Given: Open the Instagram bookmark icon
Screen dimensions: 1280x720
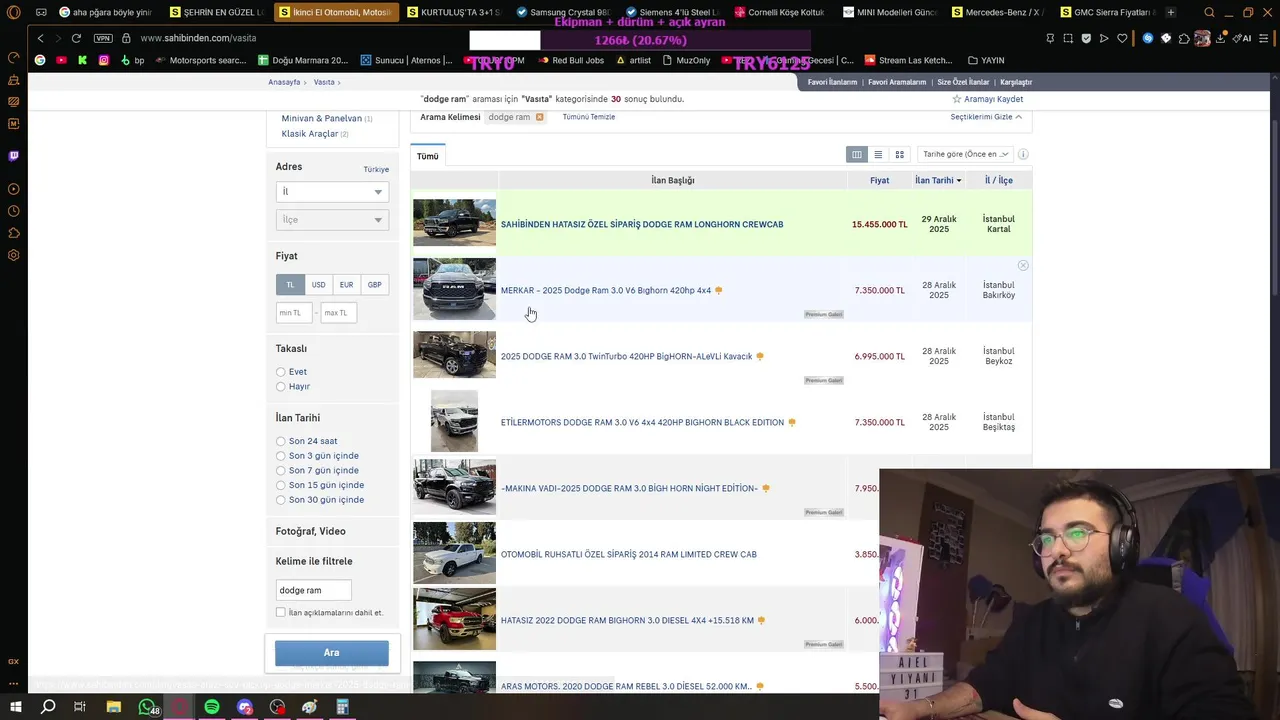Looking at the screenshot, I should point(103,60).
